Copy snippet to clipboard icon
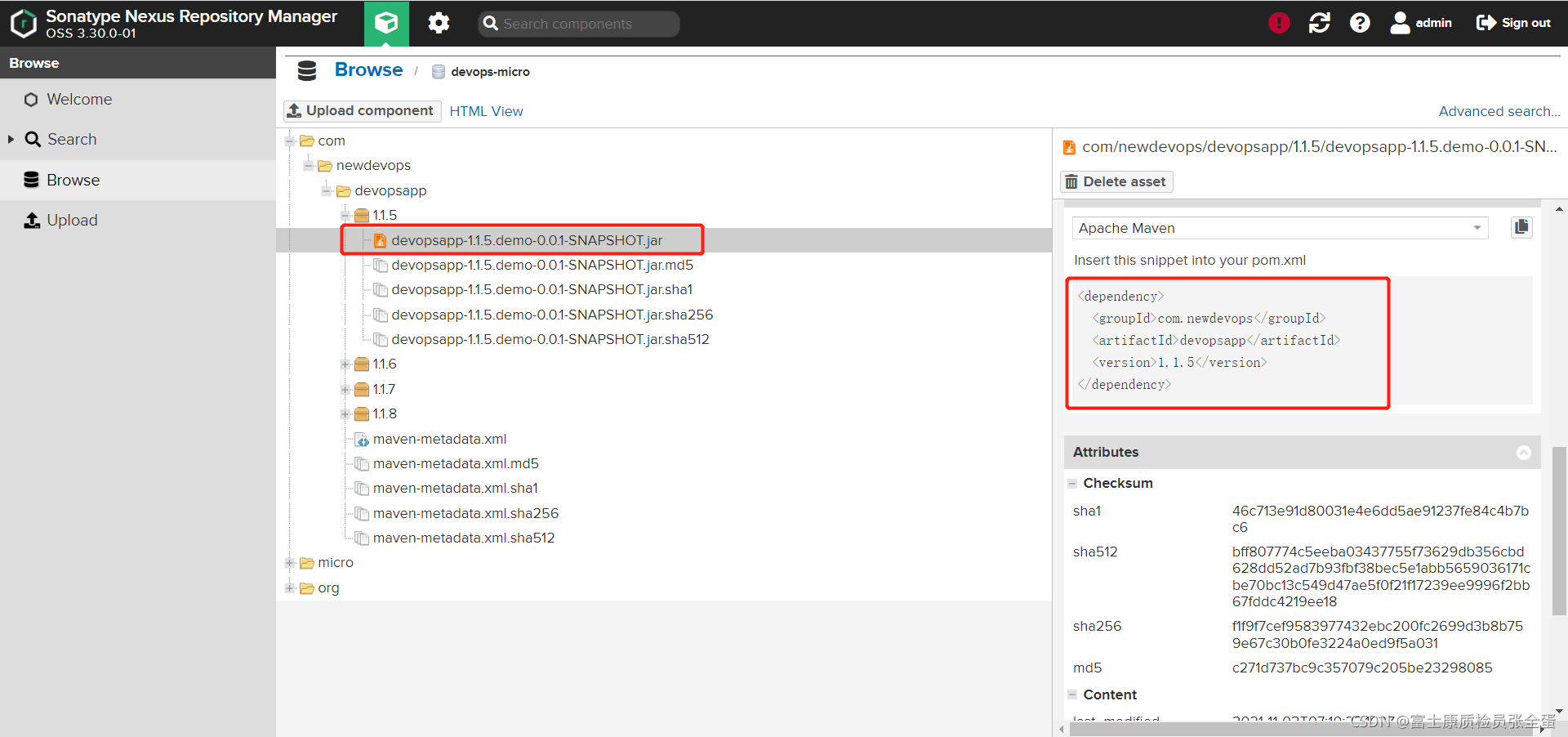The image size is (1568, 737). [1521, 227]
